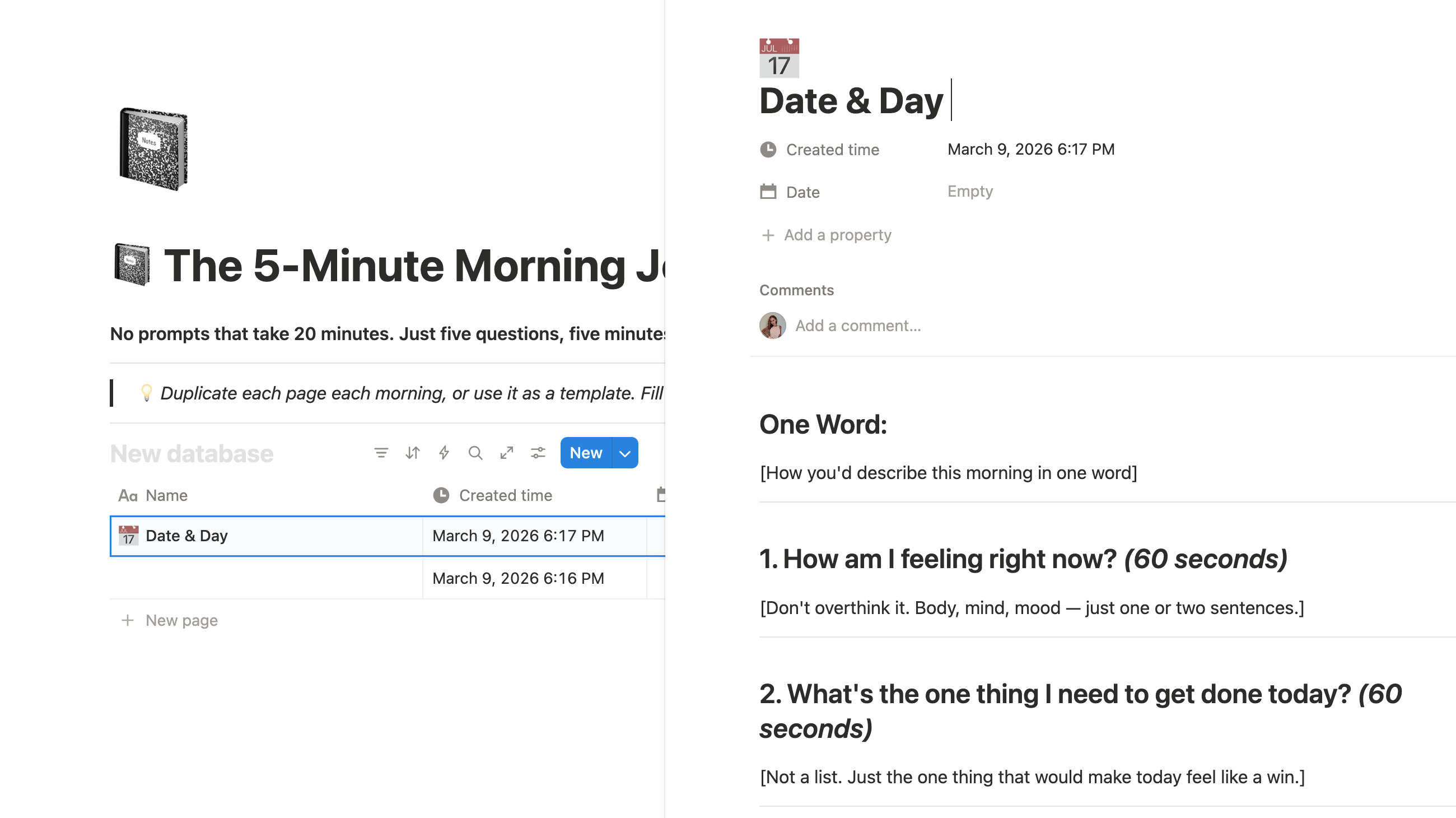
Task: Select the Date & Day table row
Action: 186,536
